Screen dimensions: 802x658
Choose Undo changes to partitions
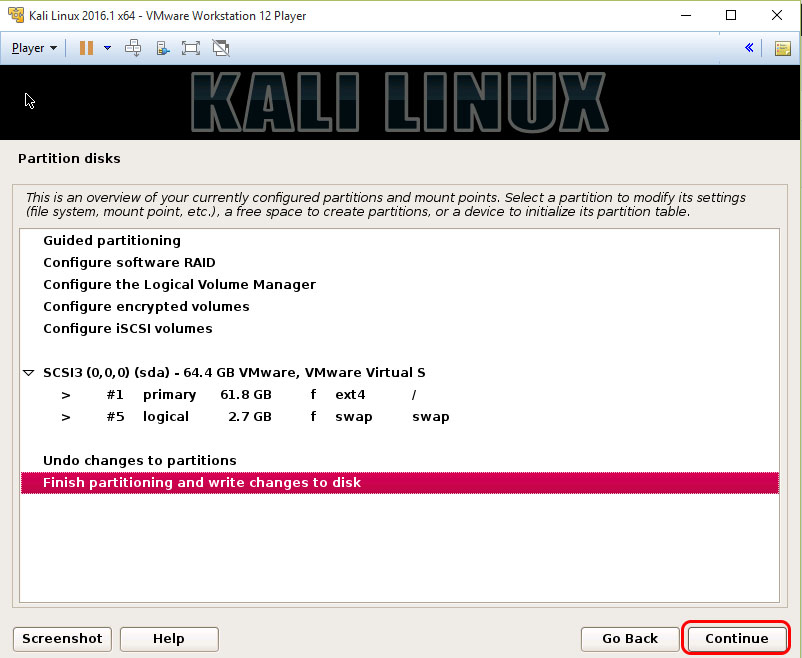click(x=399, y=460)
